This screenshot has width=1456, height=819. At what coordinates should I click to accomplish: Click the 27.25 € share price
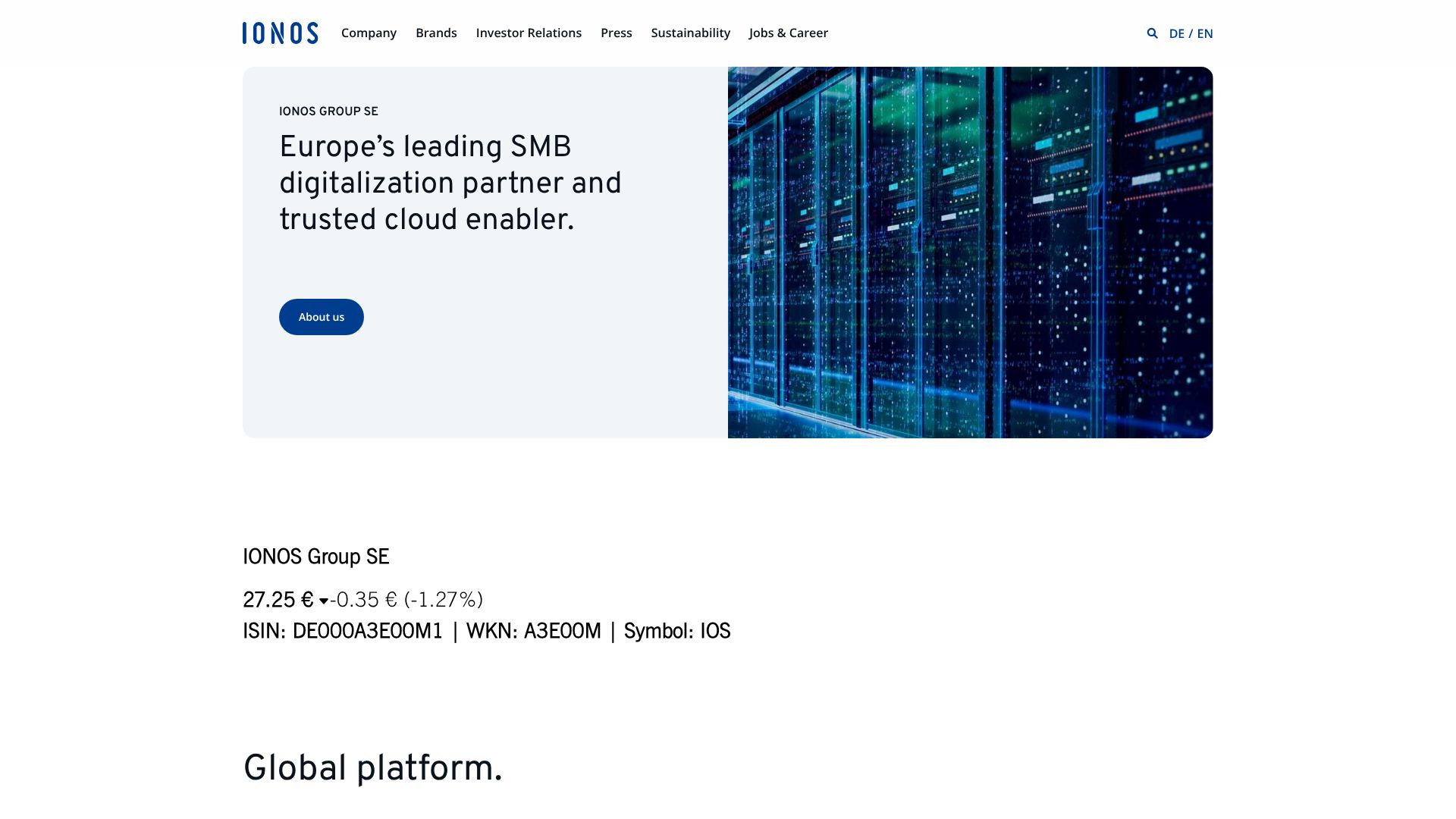pyautogui.click(x=278, y=600)
